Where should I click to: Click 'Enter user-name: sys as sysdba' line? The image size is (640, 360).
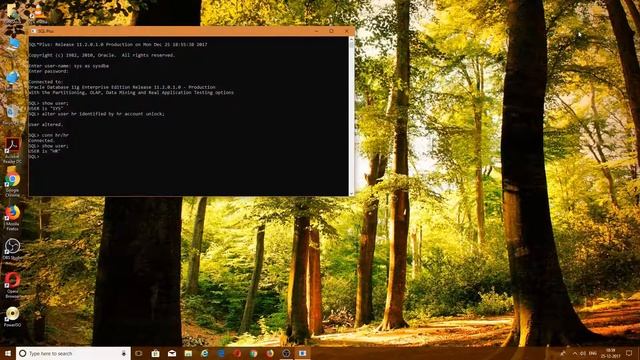(69, 66)
